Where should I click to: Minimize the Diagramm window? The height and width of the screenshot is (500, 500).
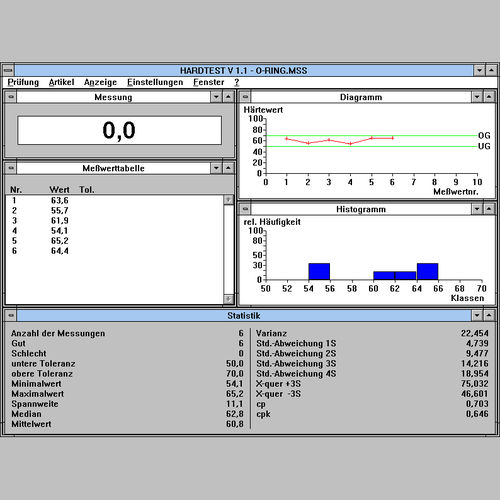click(x=477, y=97)
